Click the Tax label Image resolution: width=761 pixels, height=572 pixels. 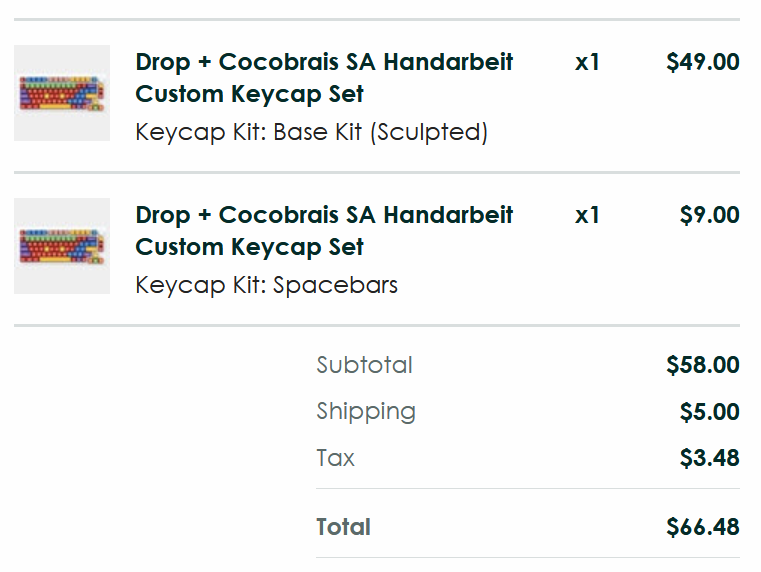click(x=335, y=458)
